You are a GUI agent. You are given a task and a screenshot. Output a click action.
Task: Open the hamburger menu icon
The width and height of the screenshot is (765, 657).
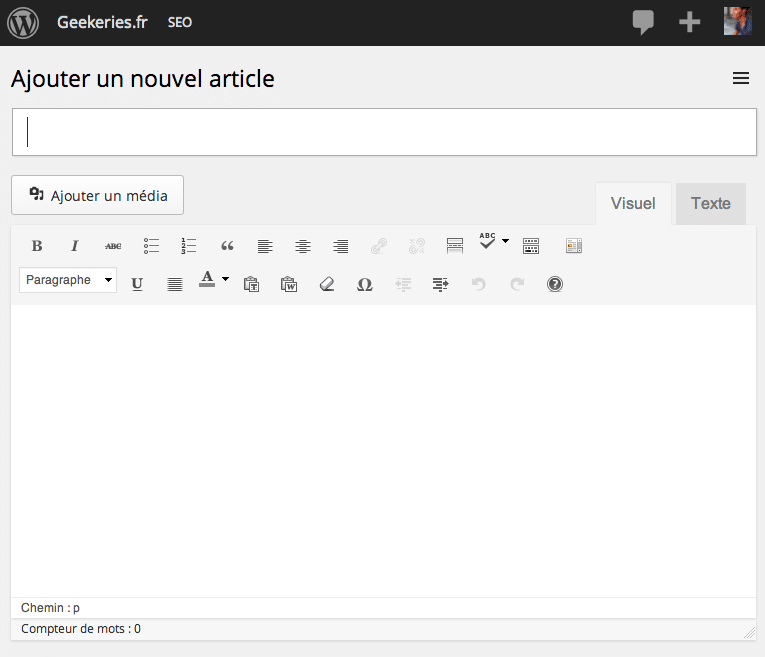741,78
